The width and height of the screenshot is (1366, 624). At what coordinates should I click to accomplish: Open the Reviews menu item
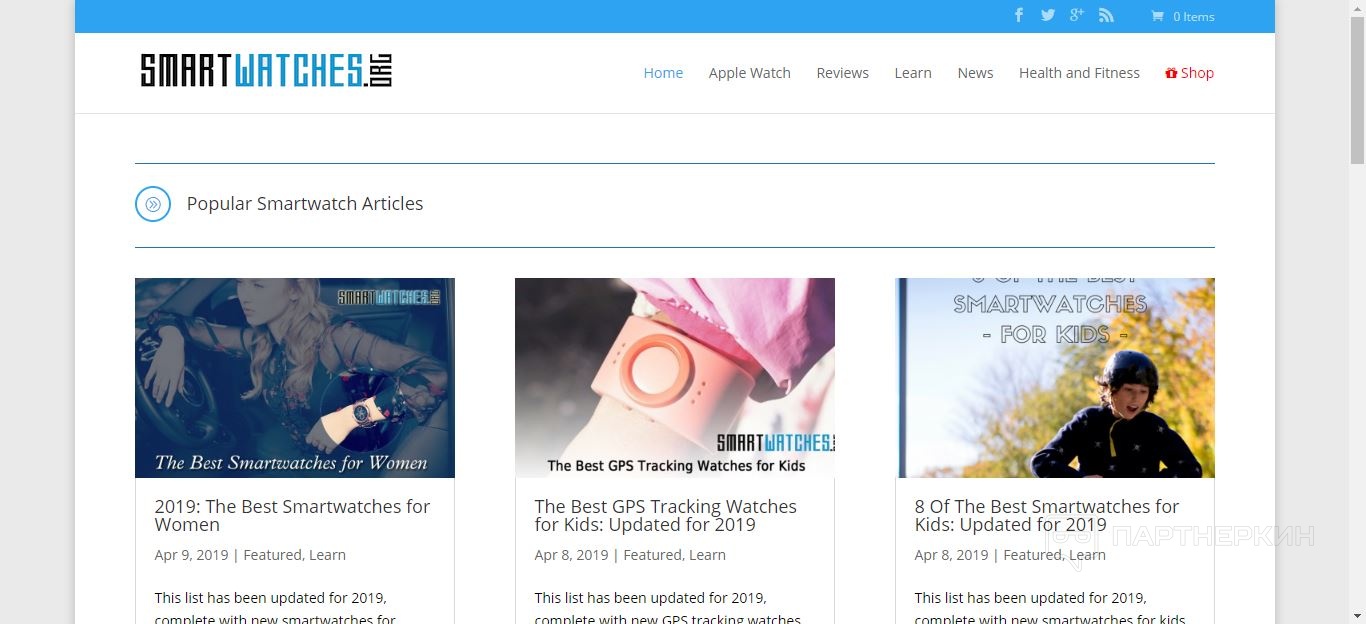tap(842, 73)
